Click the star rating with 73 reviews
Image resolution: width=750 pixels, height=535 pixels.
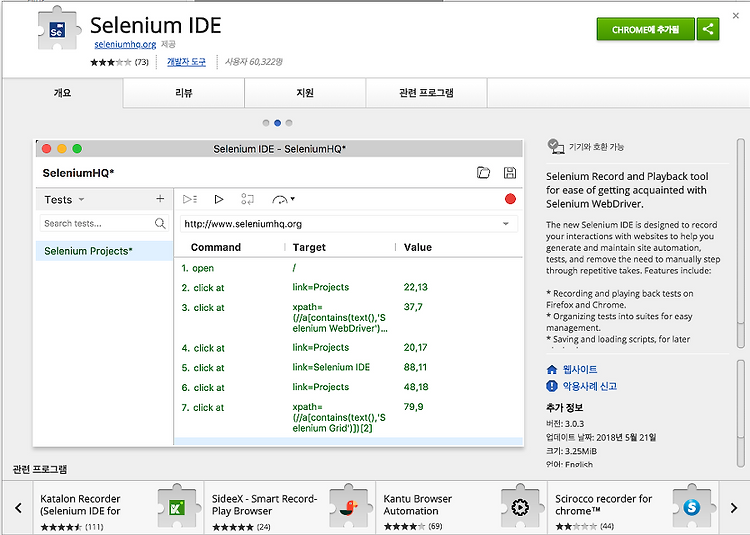pyautogui.click(x=120, y=62)
